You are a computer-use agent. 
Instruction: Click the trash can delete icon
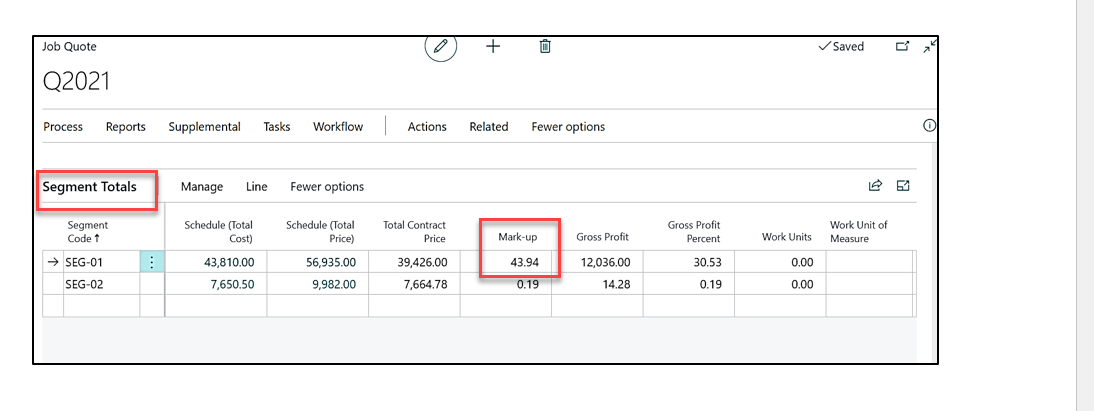(x=545, y=46)
